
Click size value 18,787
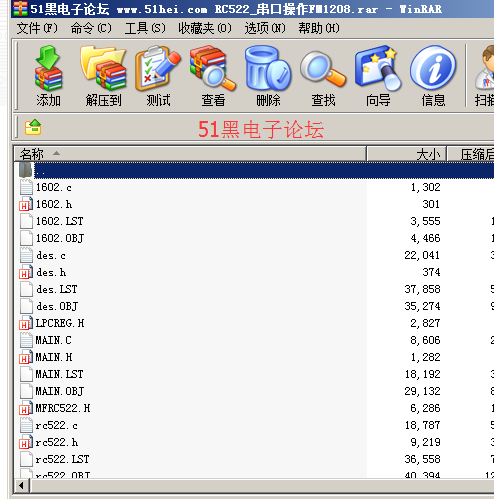(x=422, y=425)
